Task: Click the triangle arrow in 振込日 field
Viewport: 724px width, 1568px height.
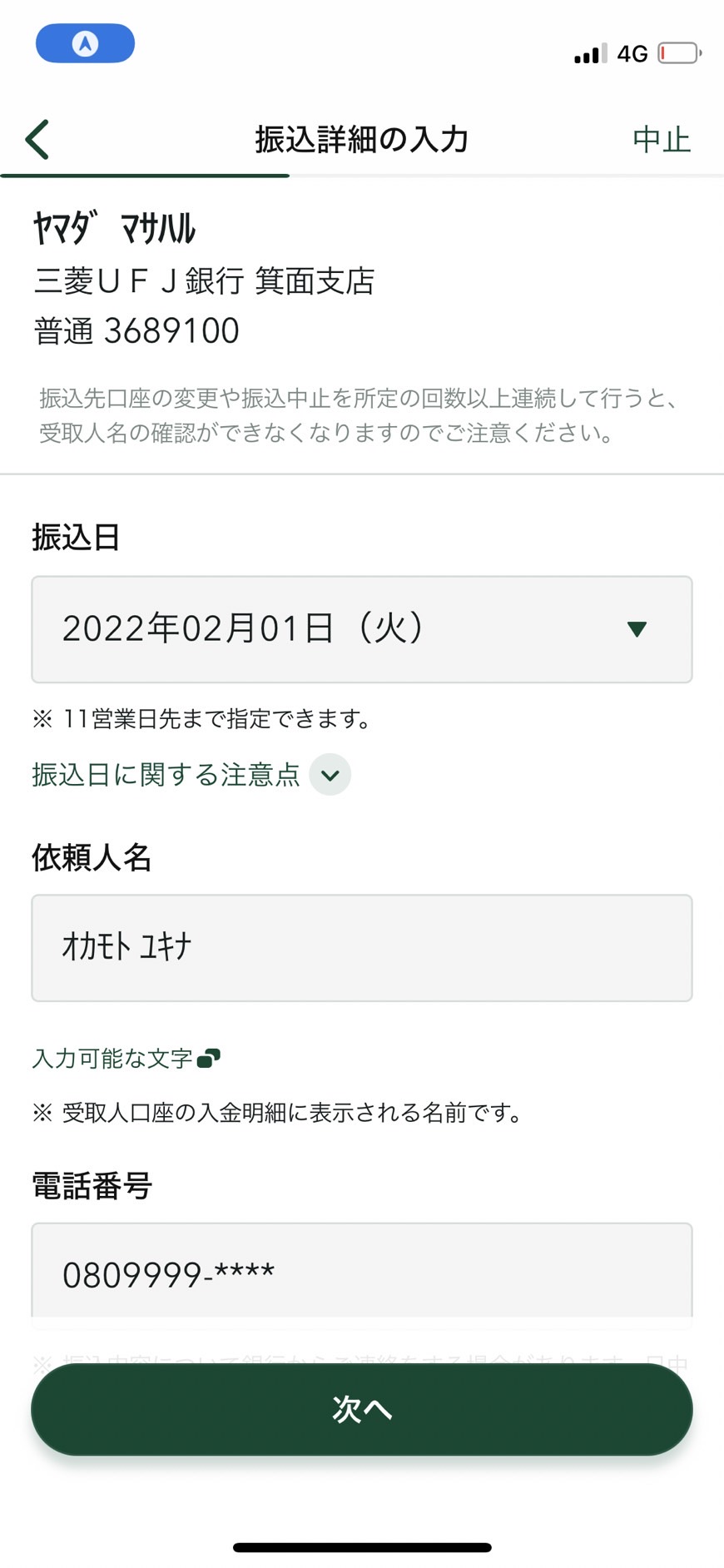Action: tap(637, 629)
